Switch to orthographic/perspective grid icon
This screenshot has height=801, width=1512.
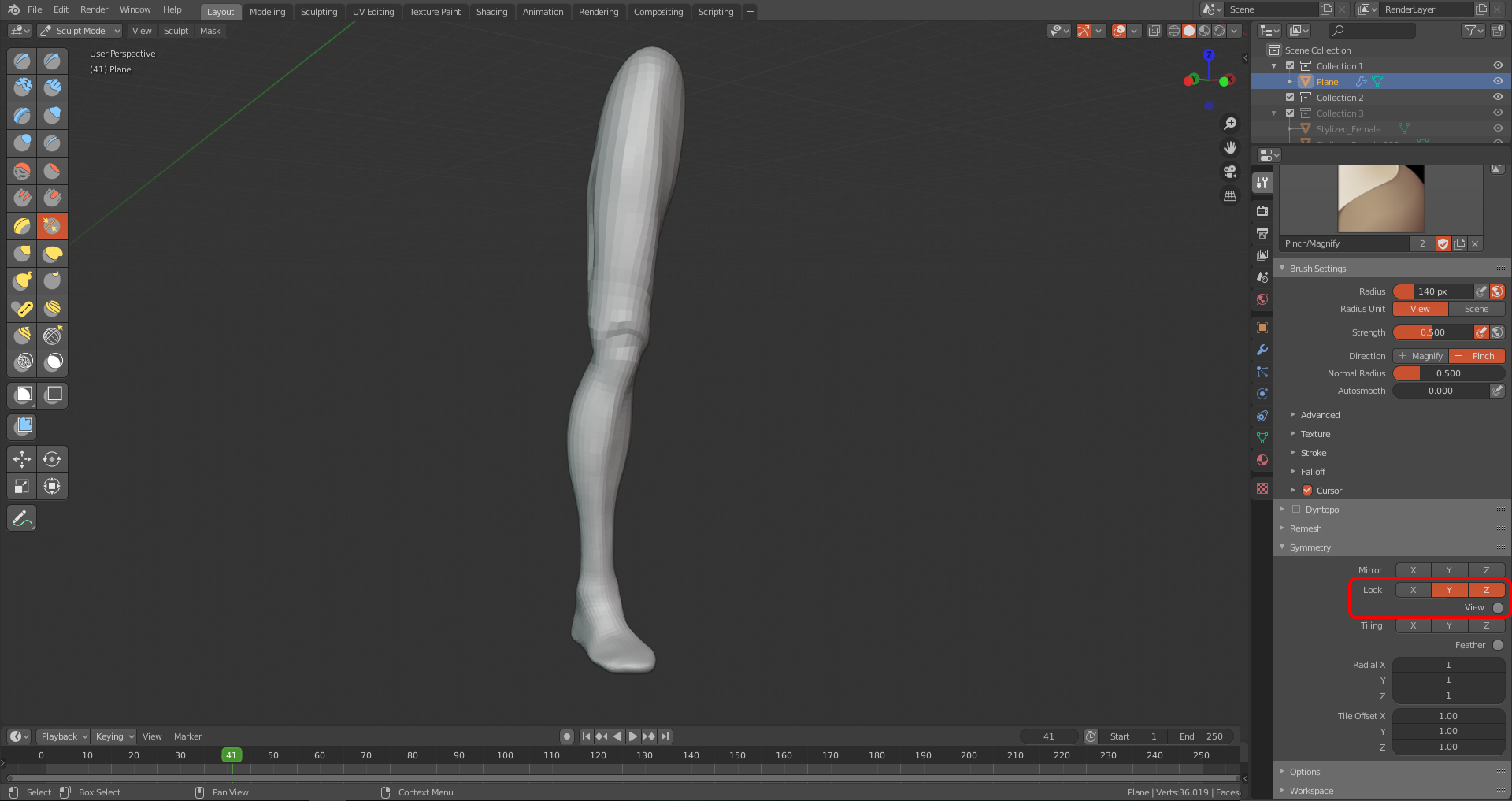pyautogui.click(x=1229, y=196)
